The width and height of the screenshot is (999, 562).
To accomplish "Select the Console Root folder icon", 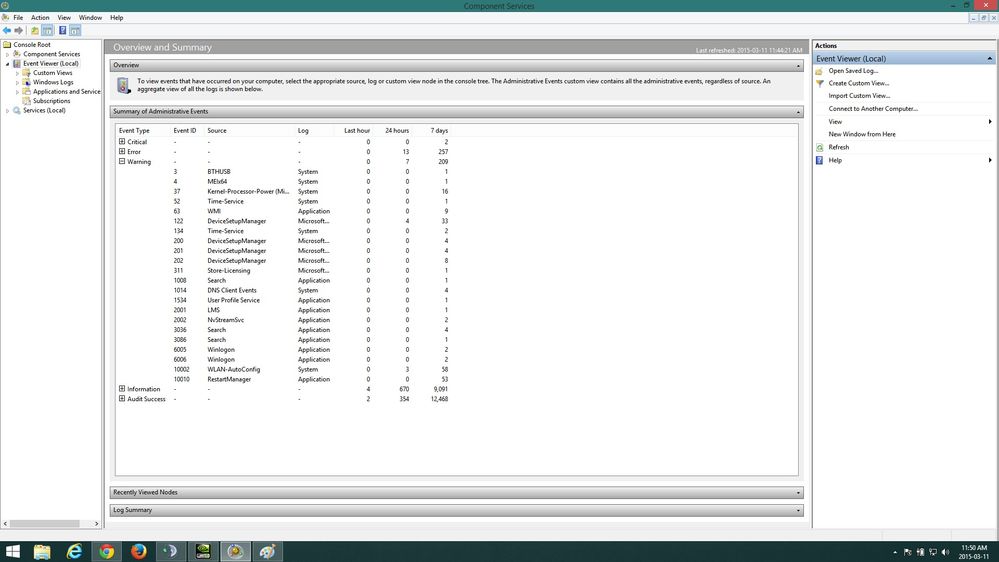I will tap(7, 45).
